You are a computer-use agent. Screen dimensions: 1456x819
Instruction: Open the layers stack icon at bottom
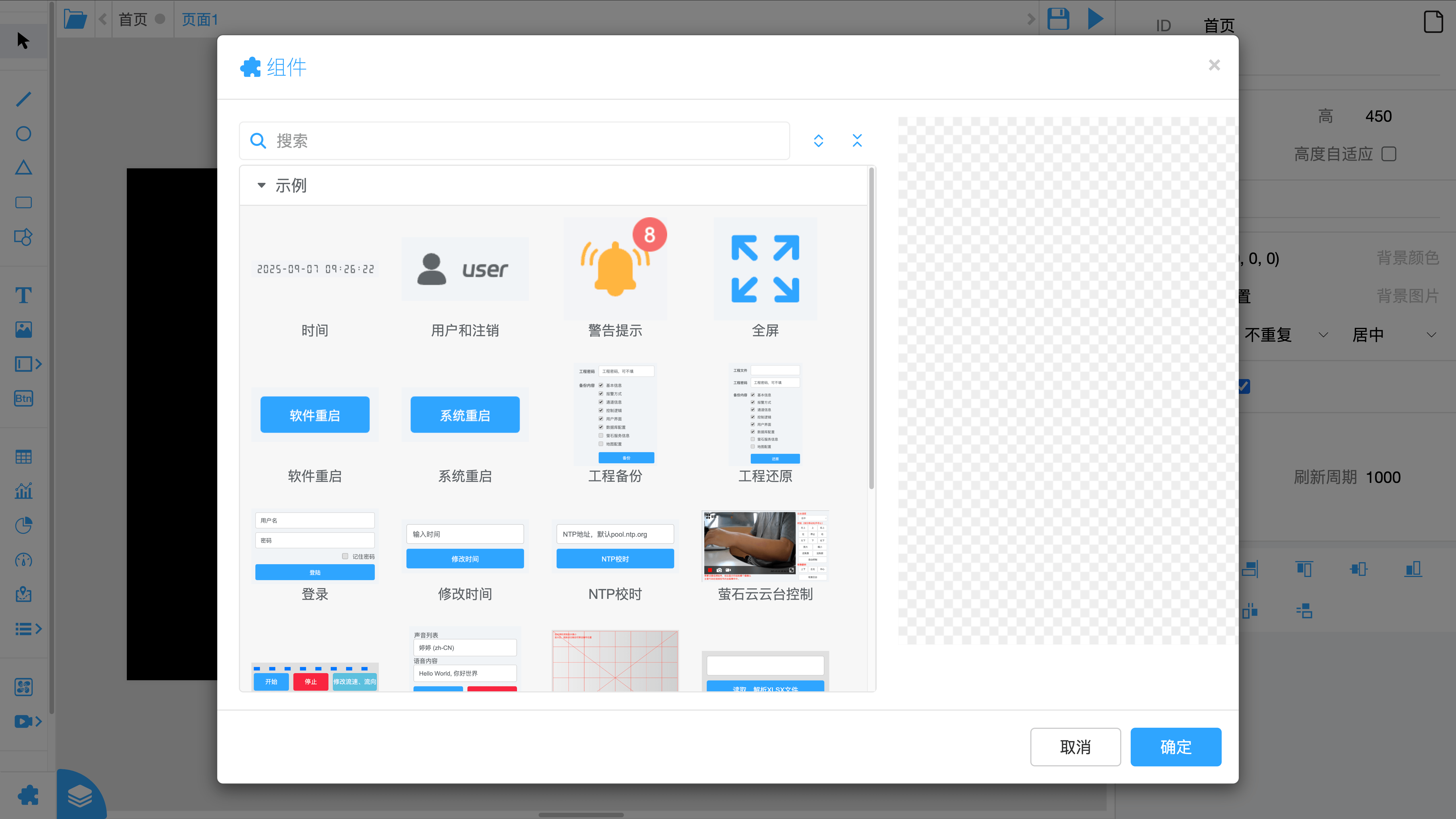pos(80,796)
